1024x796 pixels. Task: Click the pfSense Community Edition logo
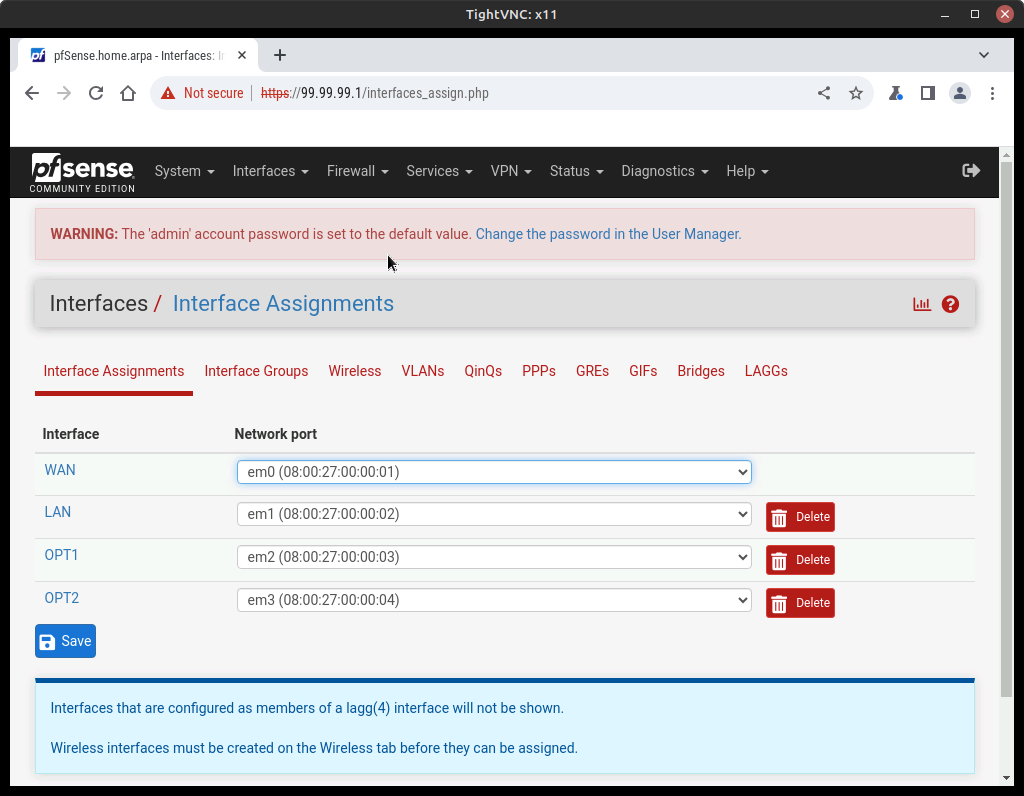(x=82, y=172)
